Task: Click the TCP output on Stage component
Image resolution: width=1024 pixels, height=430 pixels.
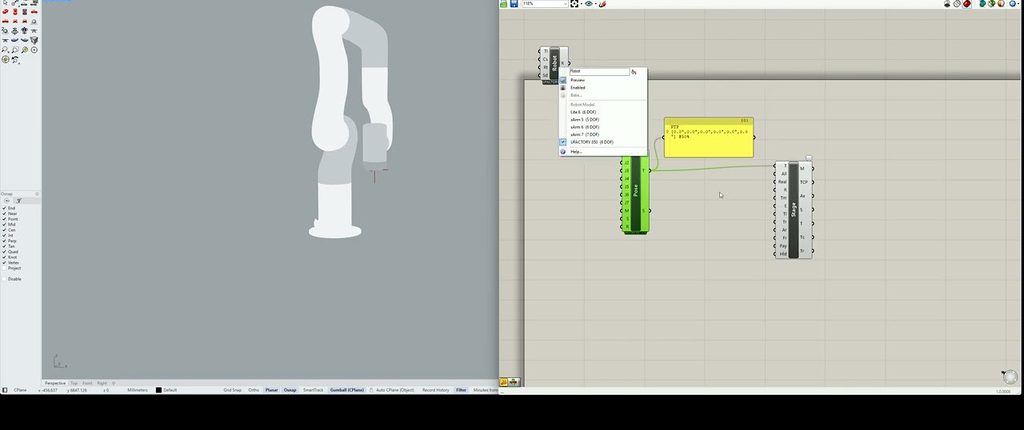Action: [803, 182]
